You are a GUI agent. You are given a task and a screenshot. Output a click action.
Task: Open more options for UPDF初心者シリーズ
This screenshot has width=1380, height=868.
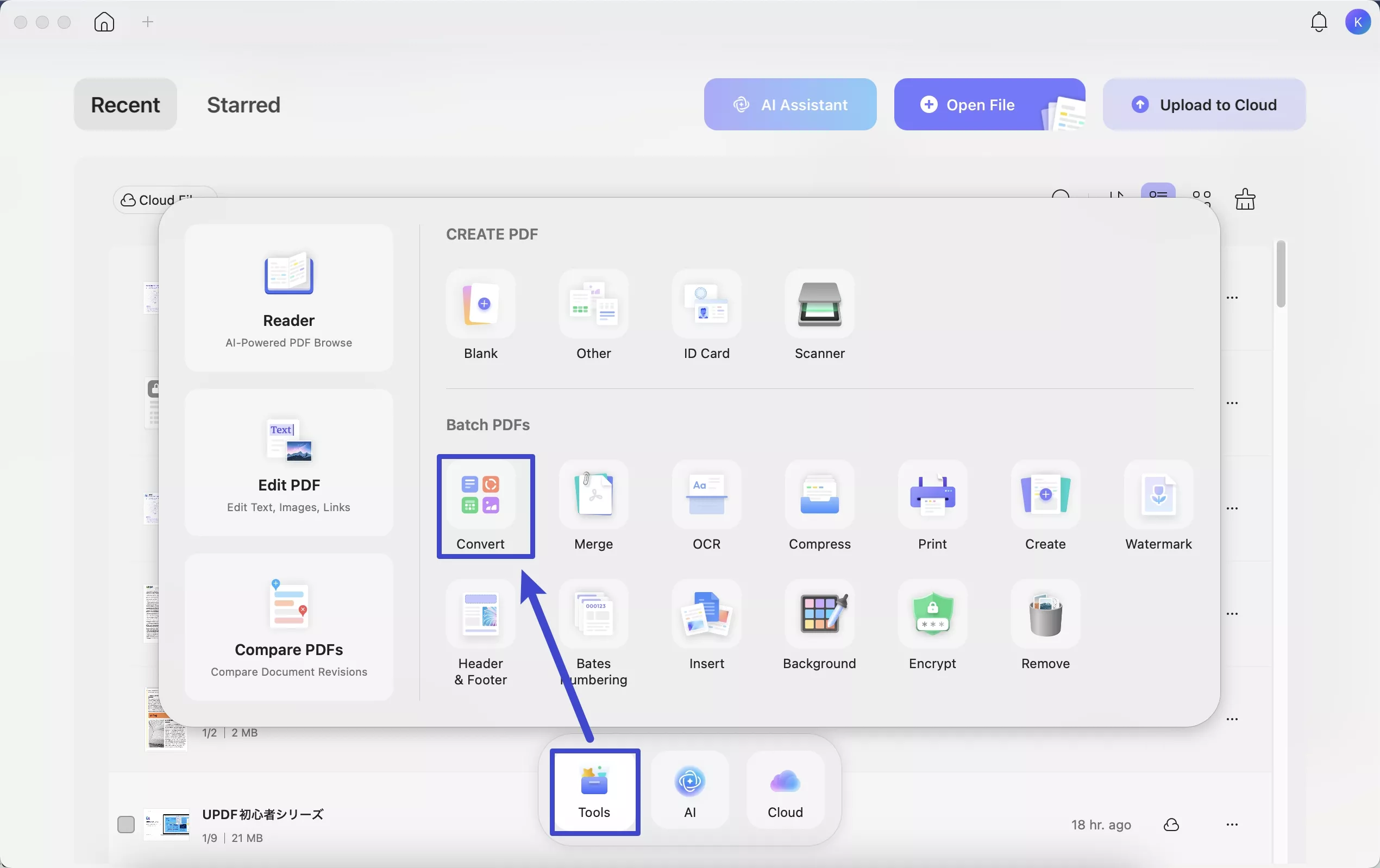1232,825
